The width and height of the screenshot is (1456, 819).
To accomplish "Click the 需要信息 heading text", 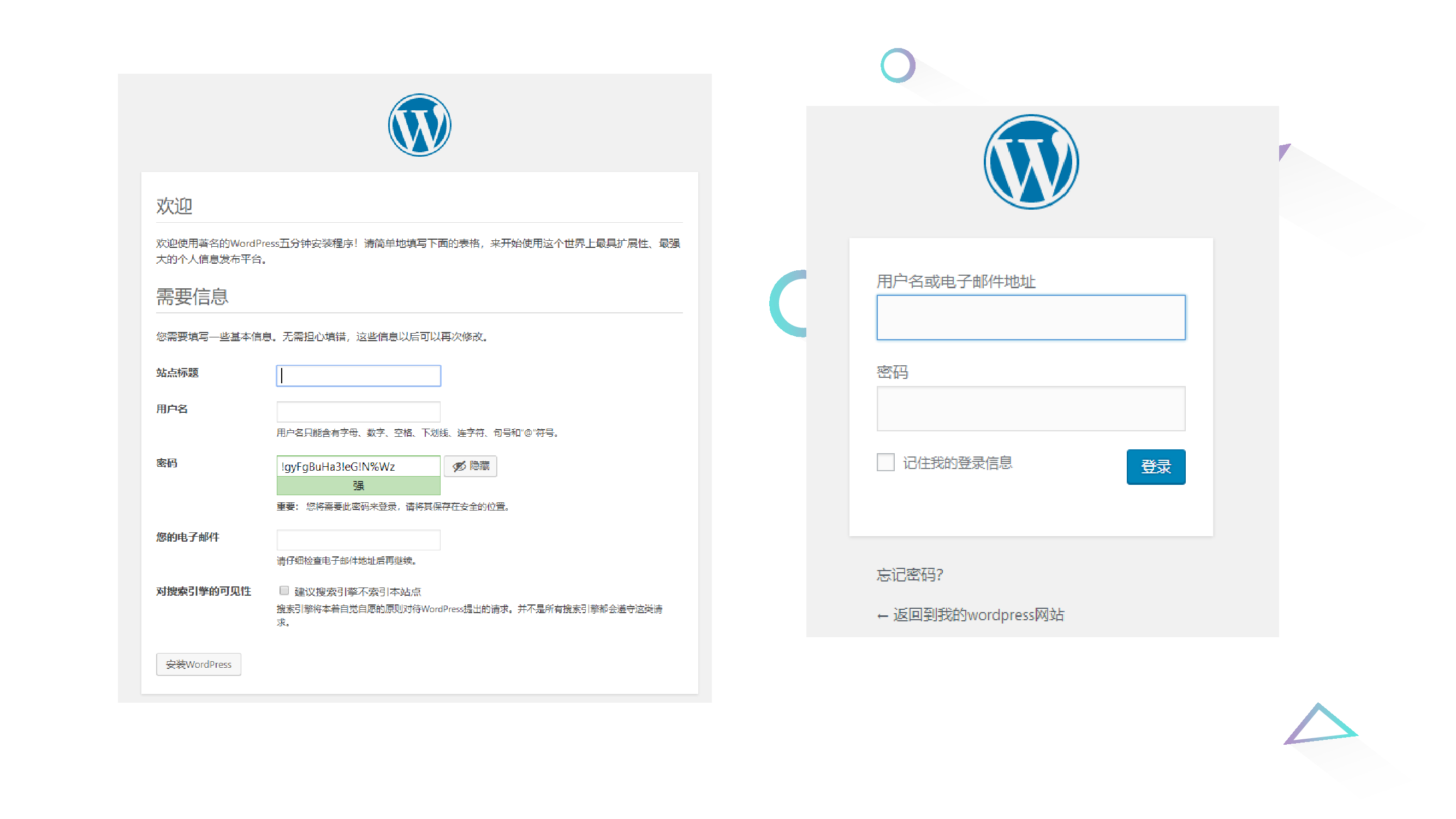I will (x=192, y=296).
